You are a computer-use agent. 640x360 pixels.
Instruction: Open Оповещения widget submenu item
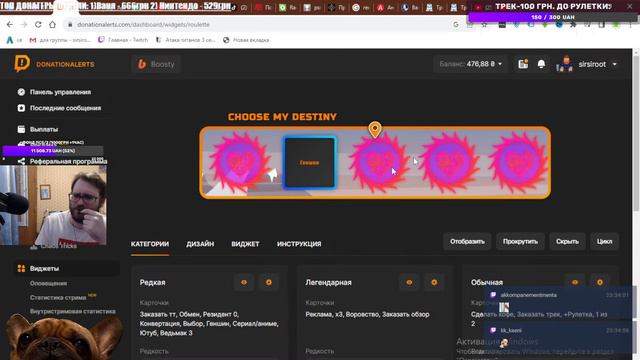(x=48, y=283)
